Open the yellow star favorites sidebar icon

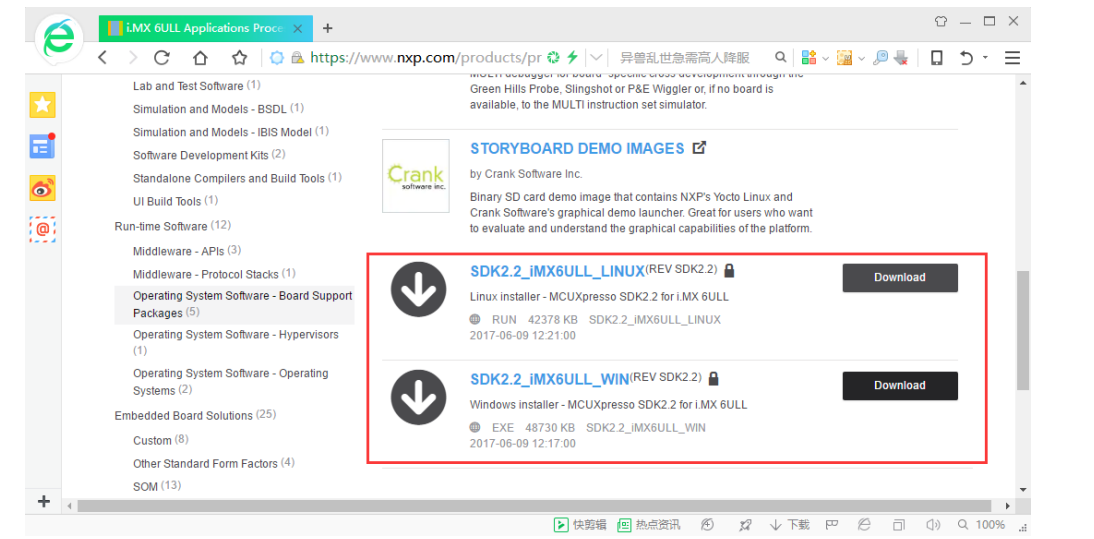coord(43,105)
